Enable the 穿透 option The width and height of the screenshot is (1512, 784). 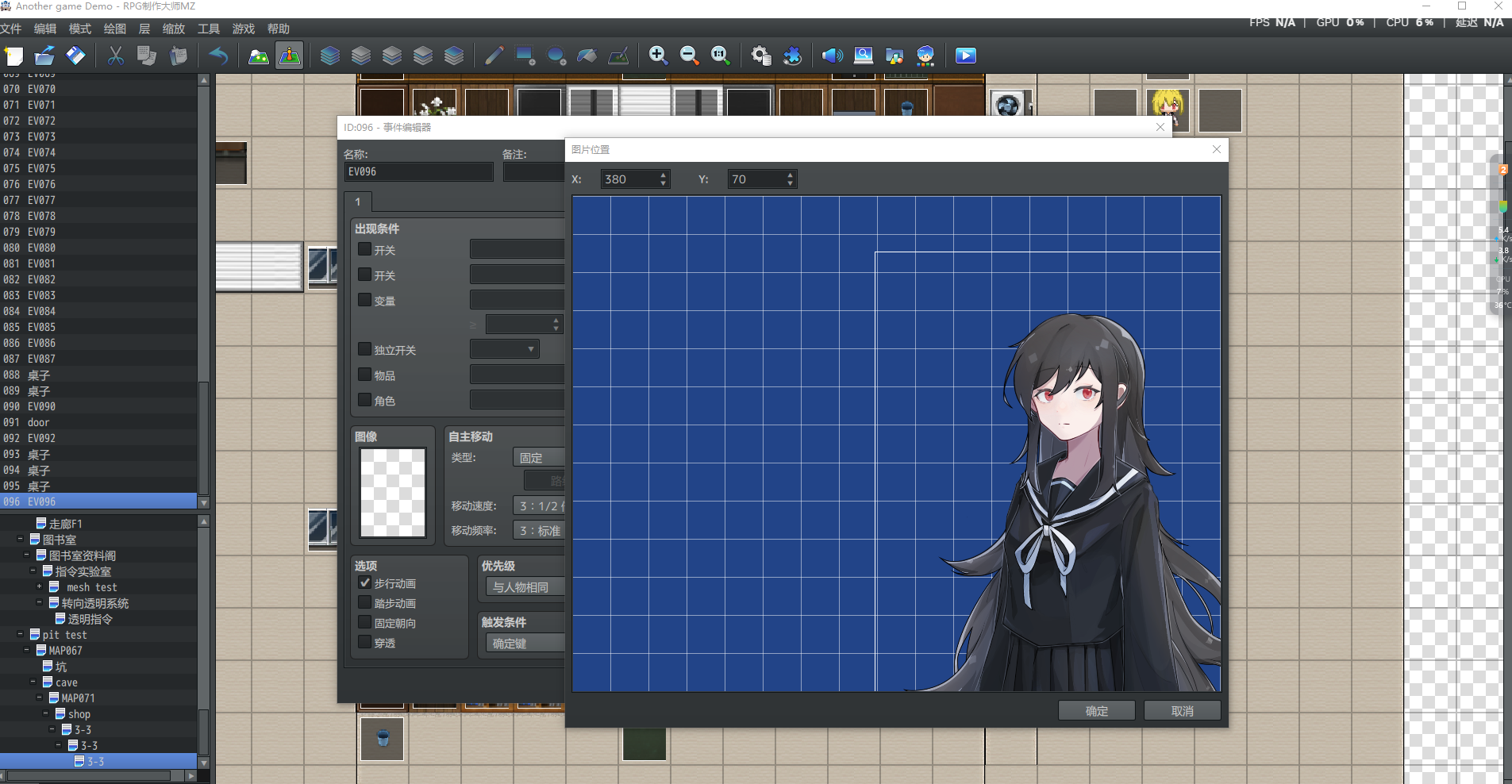[x=365, y=642]
